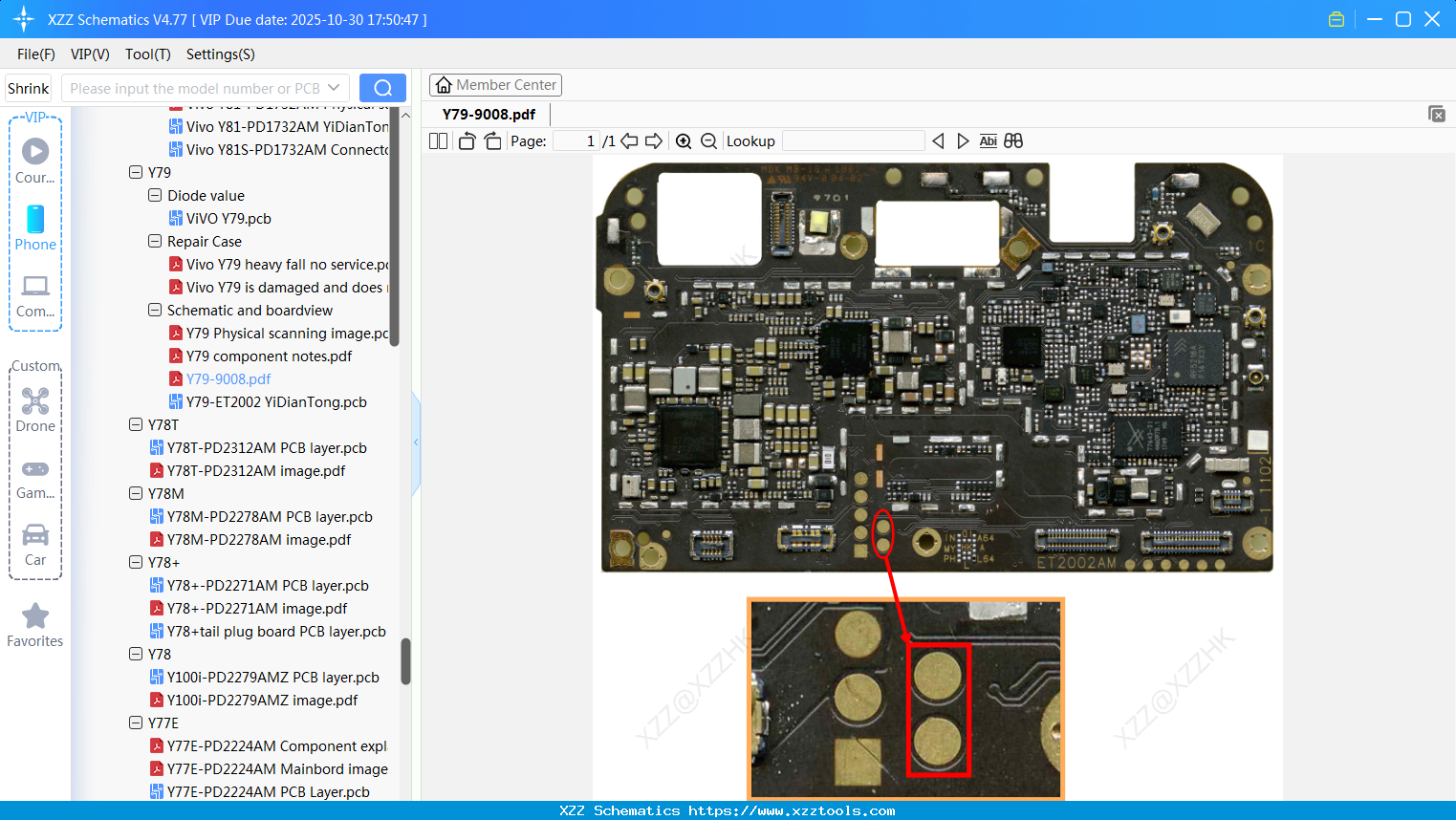Toggle the two-page layout view icon
The image size is (1456, 820).
point(439,141)
